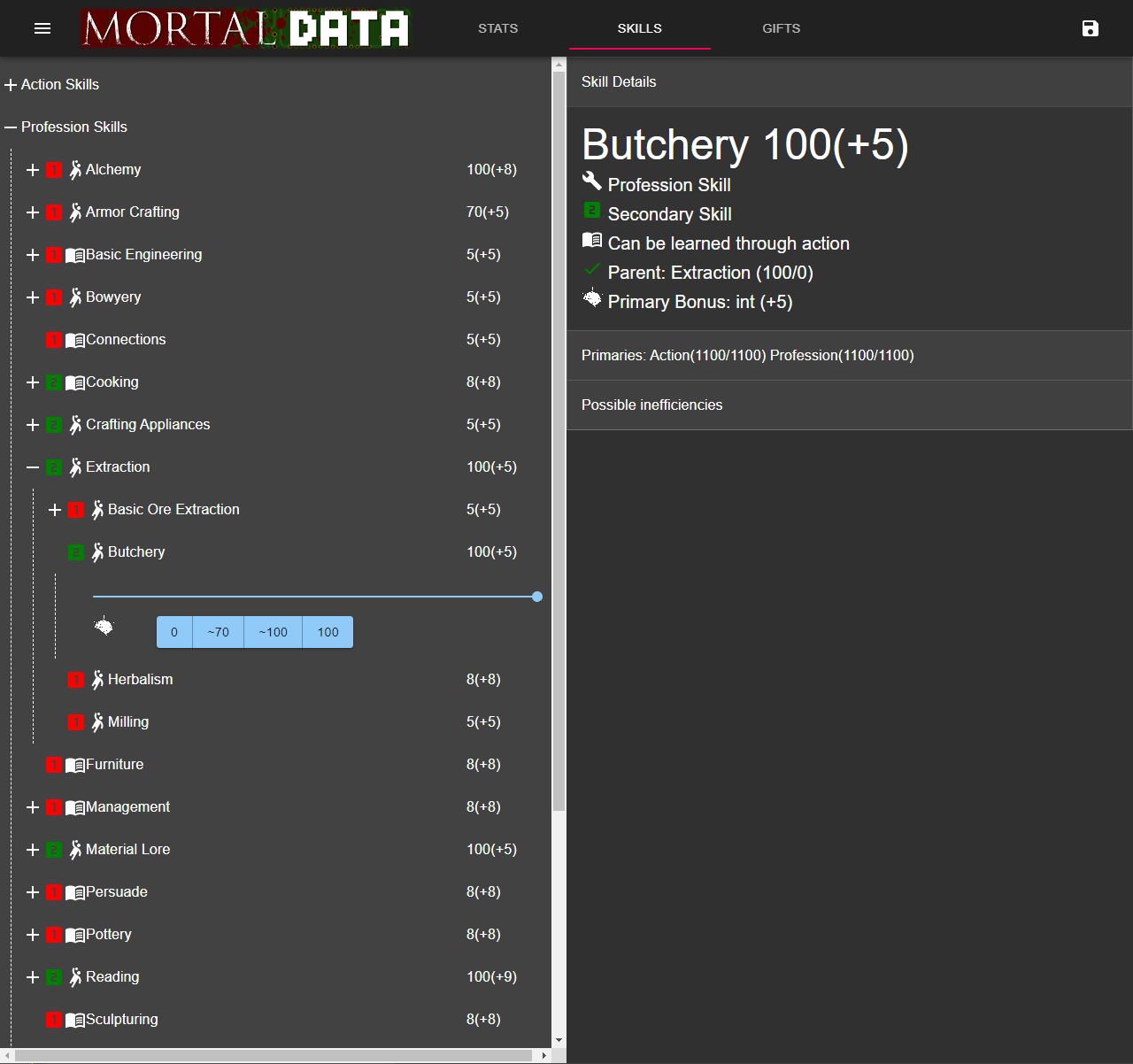Expand the Basic Ore Extraction node

(55, 510)
